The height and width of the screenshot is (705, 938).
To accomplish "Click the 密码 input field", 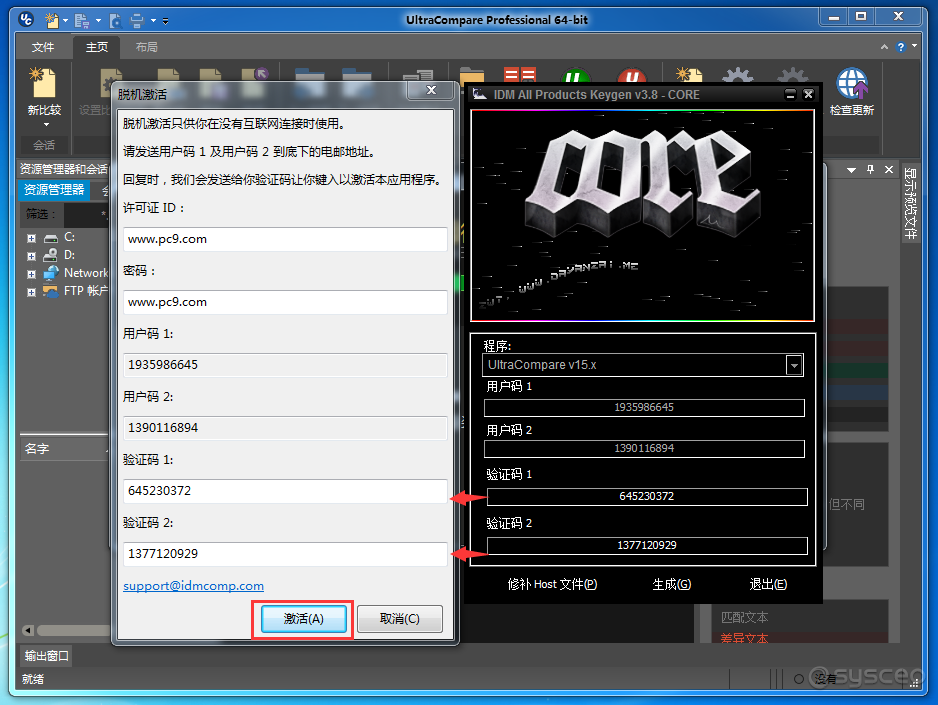I will point(285,303).
